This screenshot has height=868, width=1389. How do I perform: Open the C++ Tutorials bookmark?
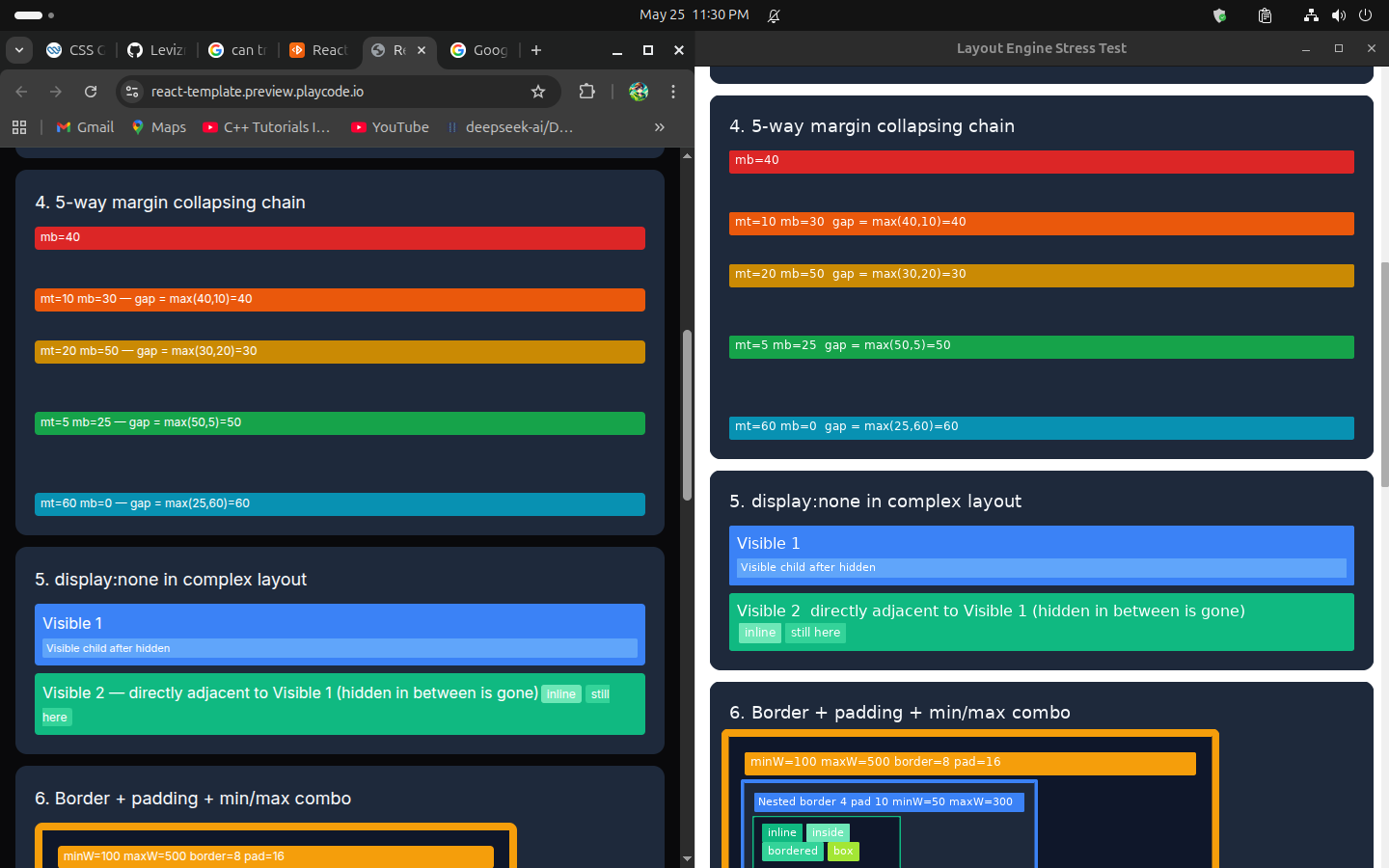coord(266,127)
